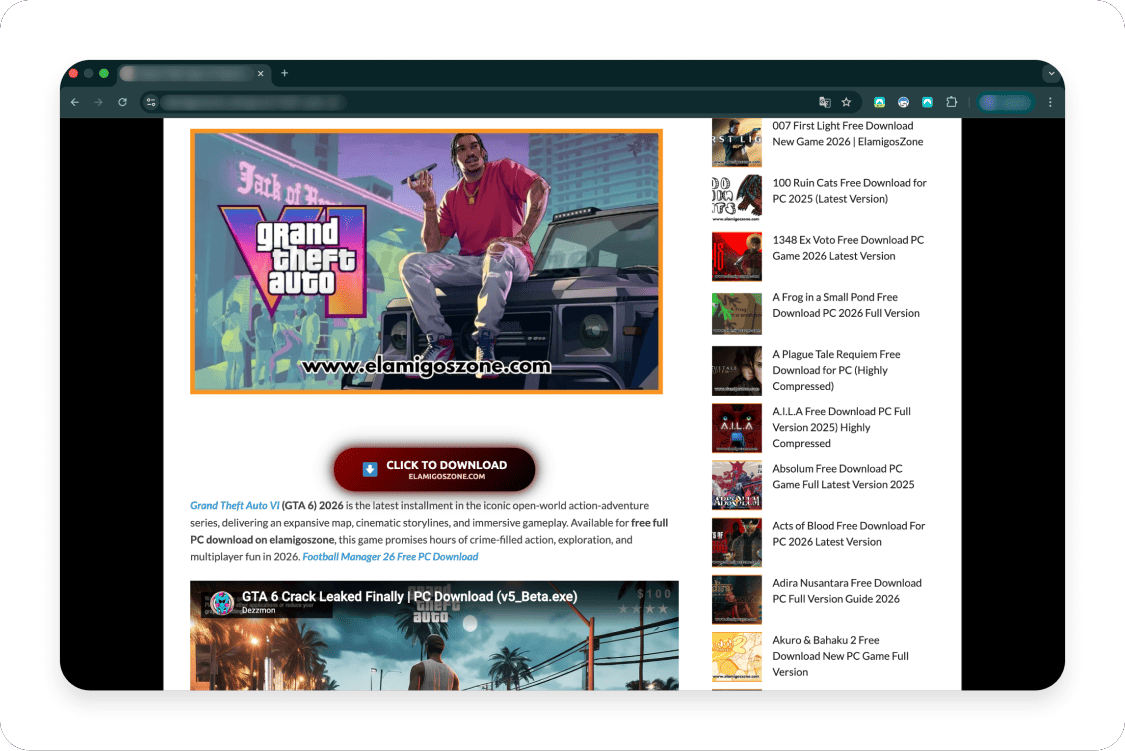The height and width of the screenshot is (751, 1125).
Task: Open site information icon in address bar
Action: [x=151, y=103]
